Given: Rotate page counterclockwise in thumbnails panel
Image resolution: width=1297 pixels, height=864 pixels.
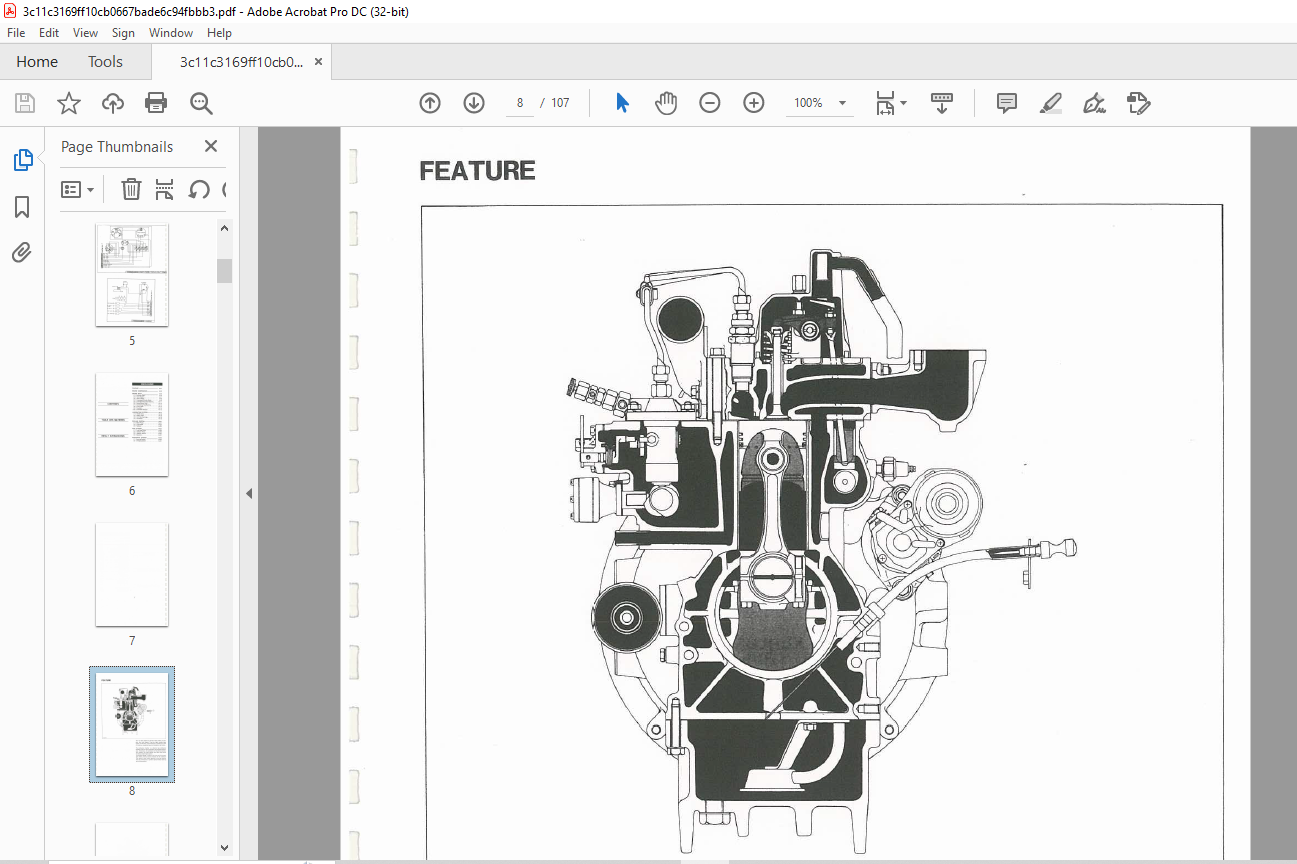Looking at the screenshot, I should [x=199, y=189].
